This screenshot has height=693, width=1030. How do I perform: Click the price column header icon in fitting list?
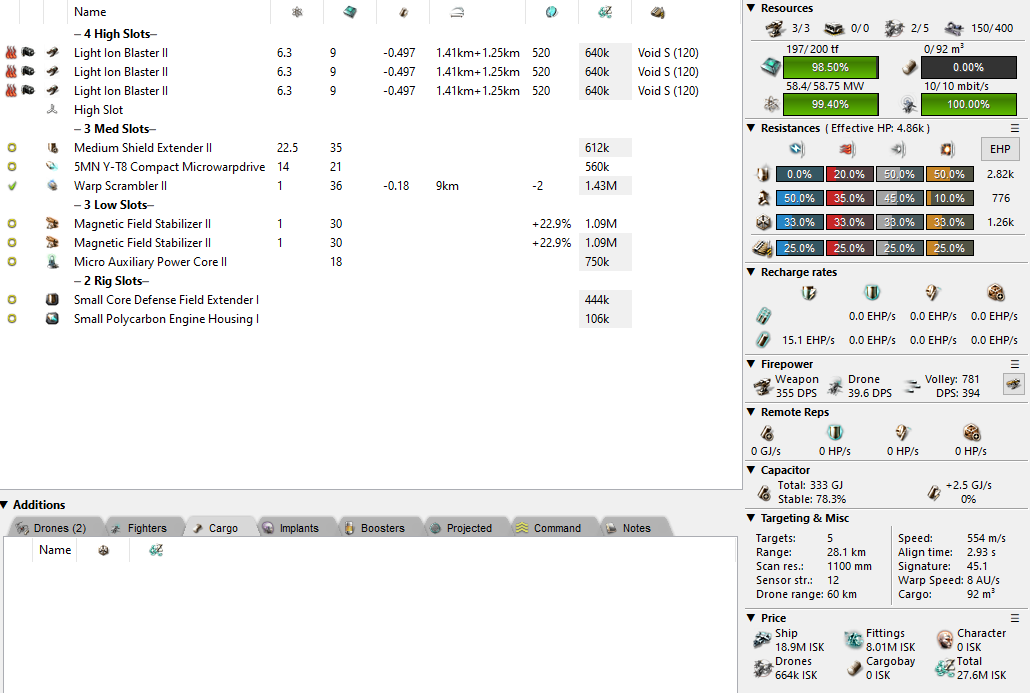tap(604, 12)
